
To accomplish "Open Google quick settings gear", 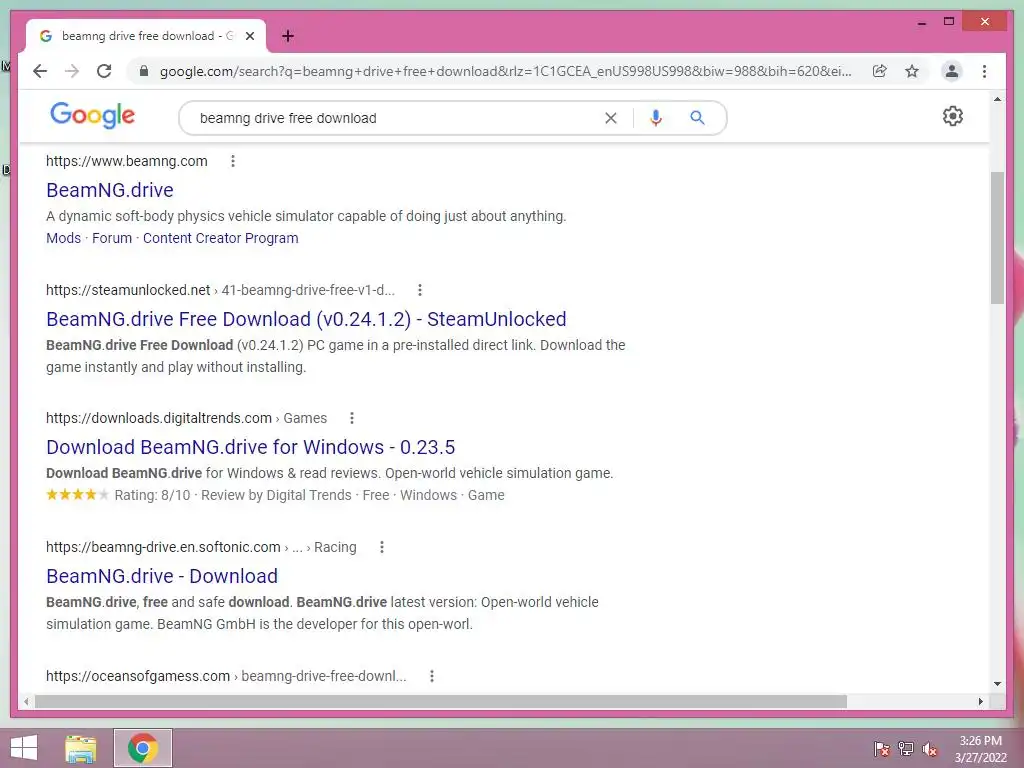I will tap(952, 116).
